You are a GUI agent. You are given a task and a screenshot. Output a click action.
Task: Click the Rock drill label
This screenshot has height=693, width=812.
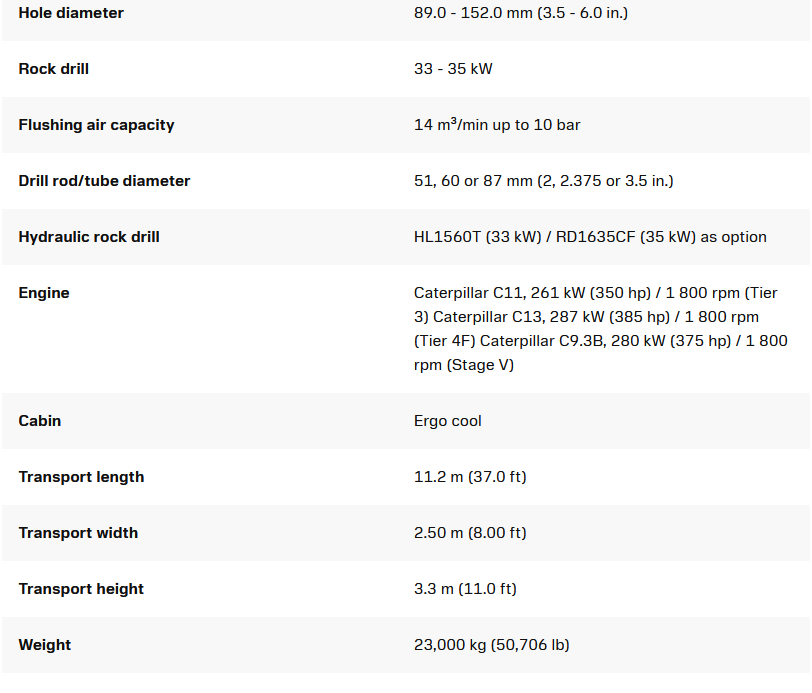pyautogui.click(x=54, y=69)
